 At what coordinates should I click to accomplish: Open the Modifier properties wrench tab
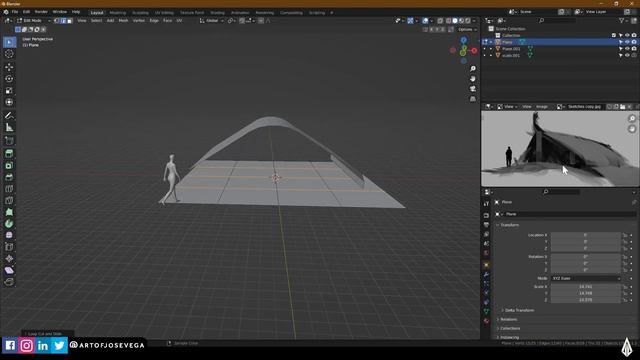point(486,274)
